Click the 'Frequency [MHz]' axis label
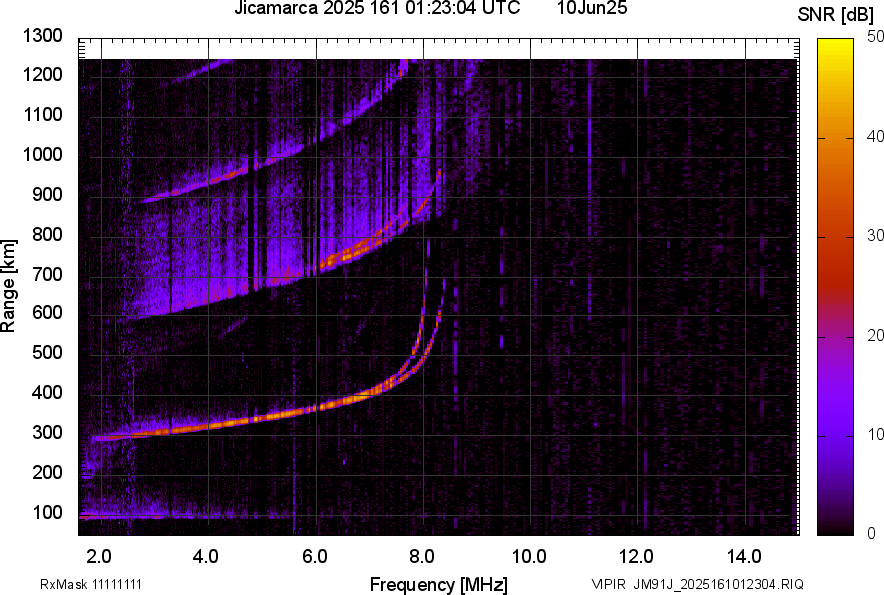884x595 pixels. point(439,584)
